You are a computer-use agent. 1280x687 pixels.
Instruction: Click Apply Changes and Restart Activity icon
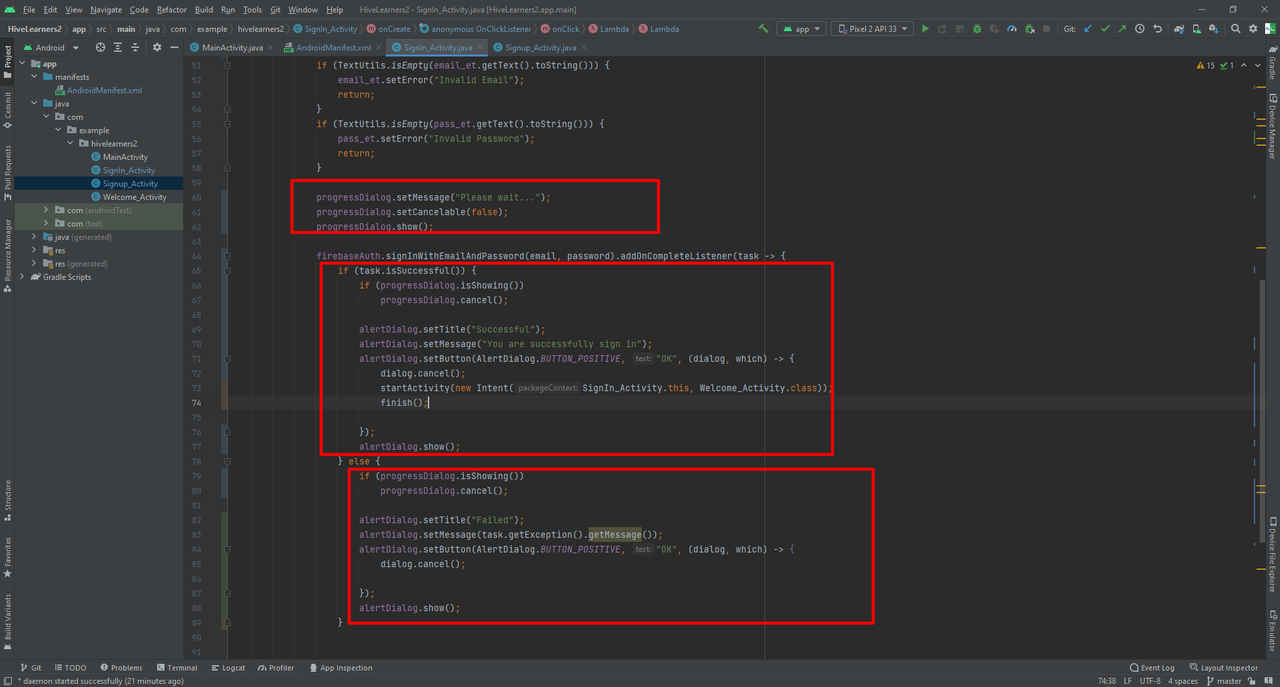click(942, 29)
